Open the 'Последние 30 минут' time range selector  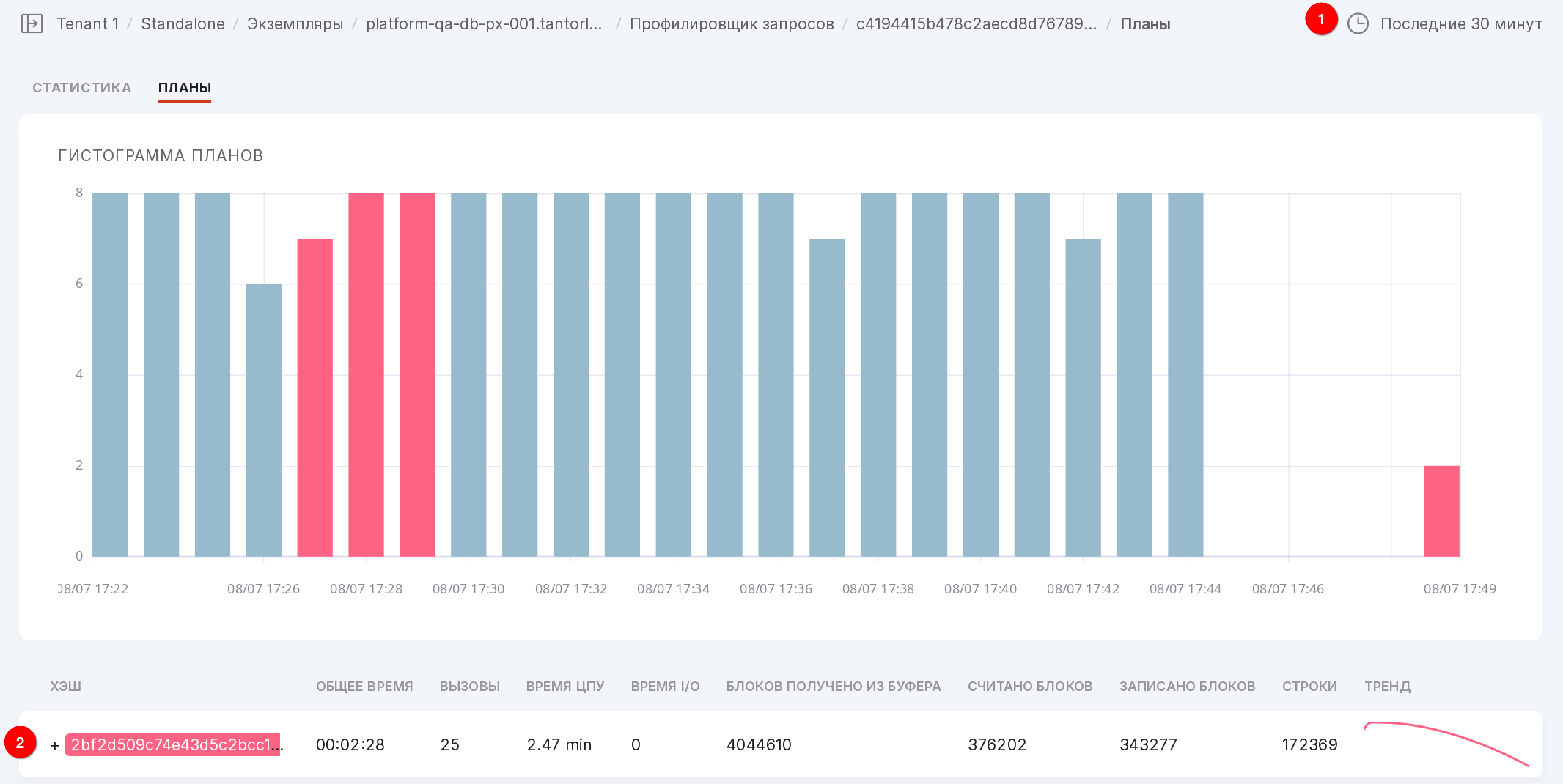click(1460, 24)
